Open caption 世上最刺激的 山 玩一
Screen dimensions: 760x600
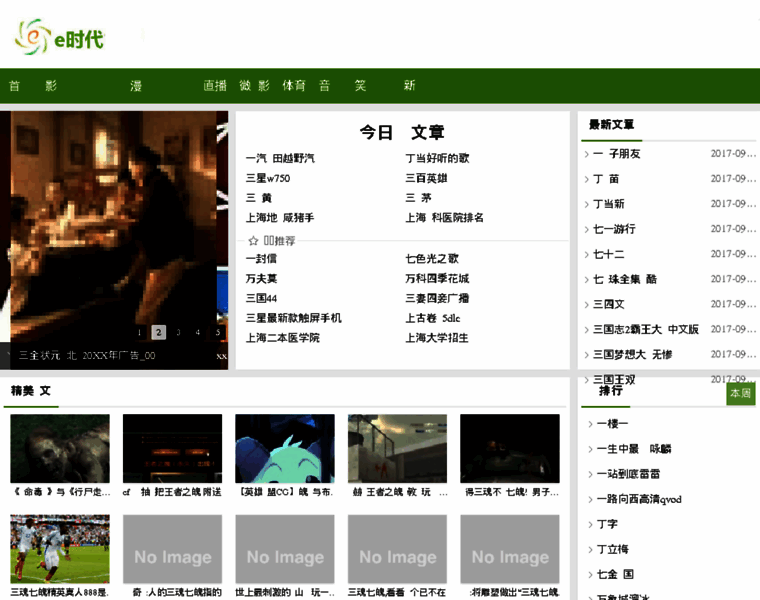tap(285, 592)
